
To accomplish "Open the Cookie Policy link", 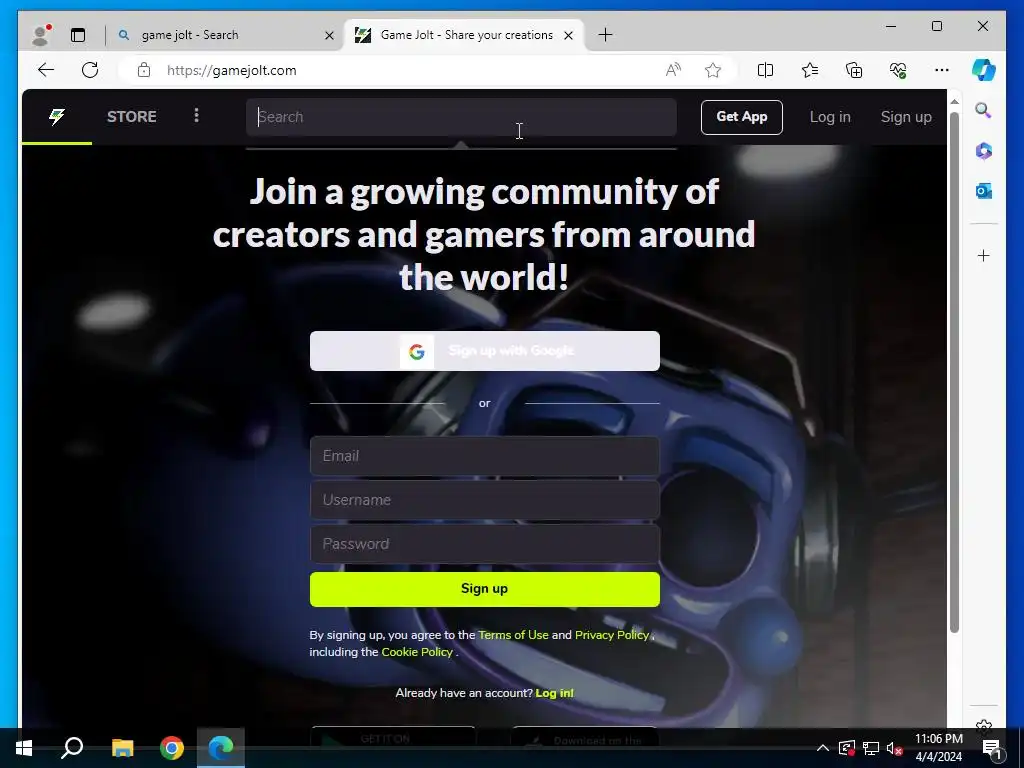I will click(417, 652).
